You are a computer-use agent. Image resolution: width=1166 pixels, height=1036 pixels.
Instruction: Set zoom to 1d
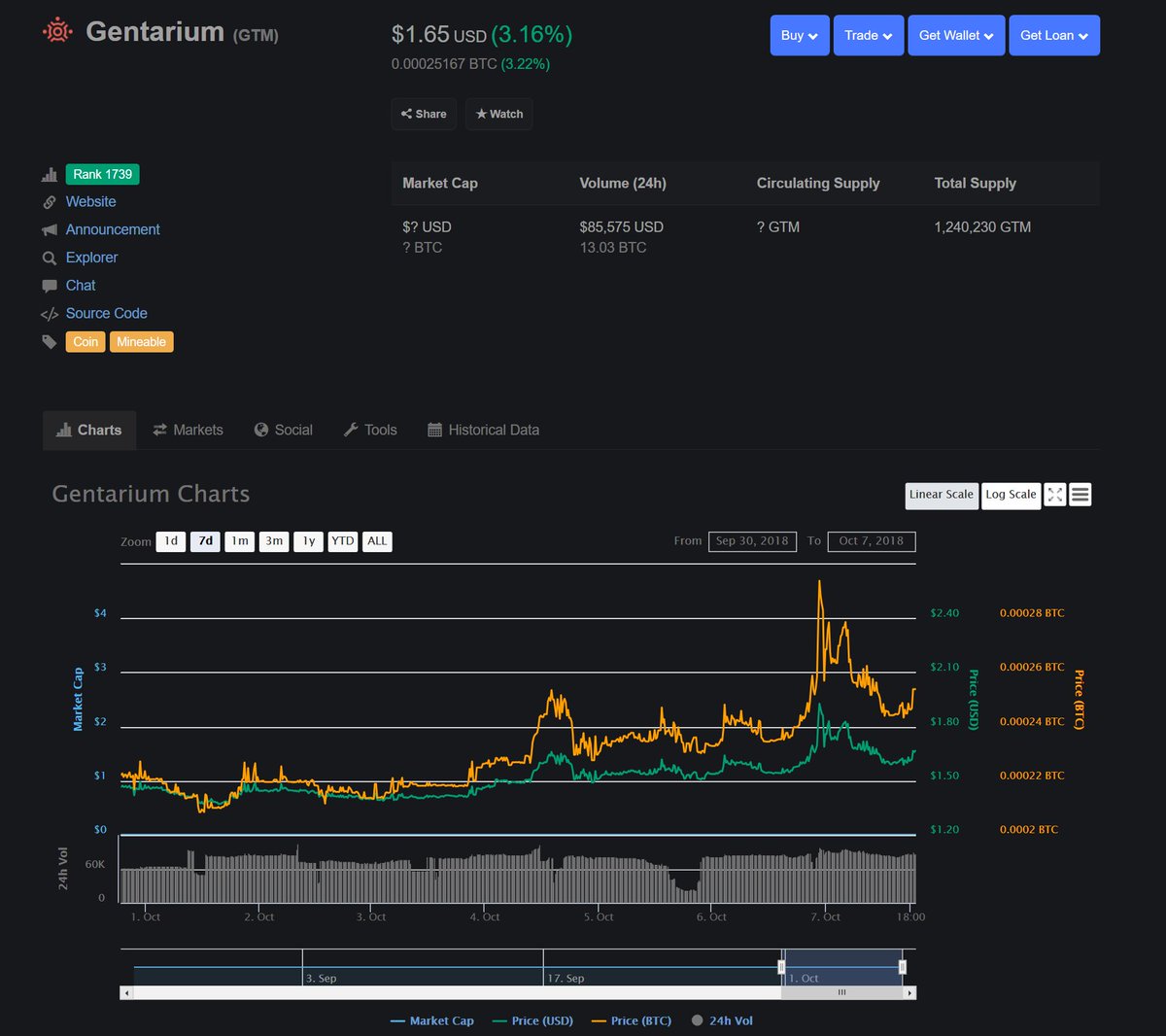click(x=171, y=541)
